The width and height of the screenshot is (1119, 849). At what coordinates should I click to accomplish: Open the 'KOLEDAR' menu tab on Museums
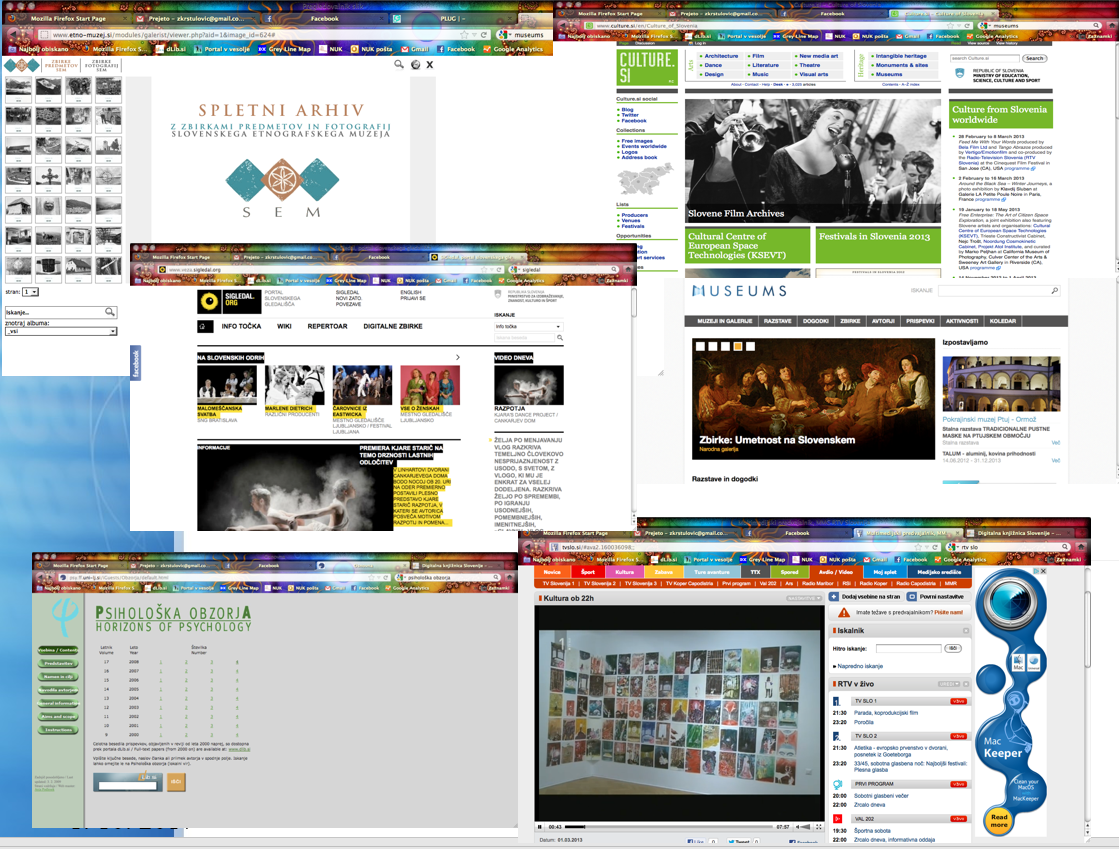[1003, 321]
